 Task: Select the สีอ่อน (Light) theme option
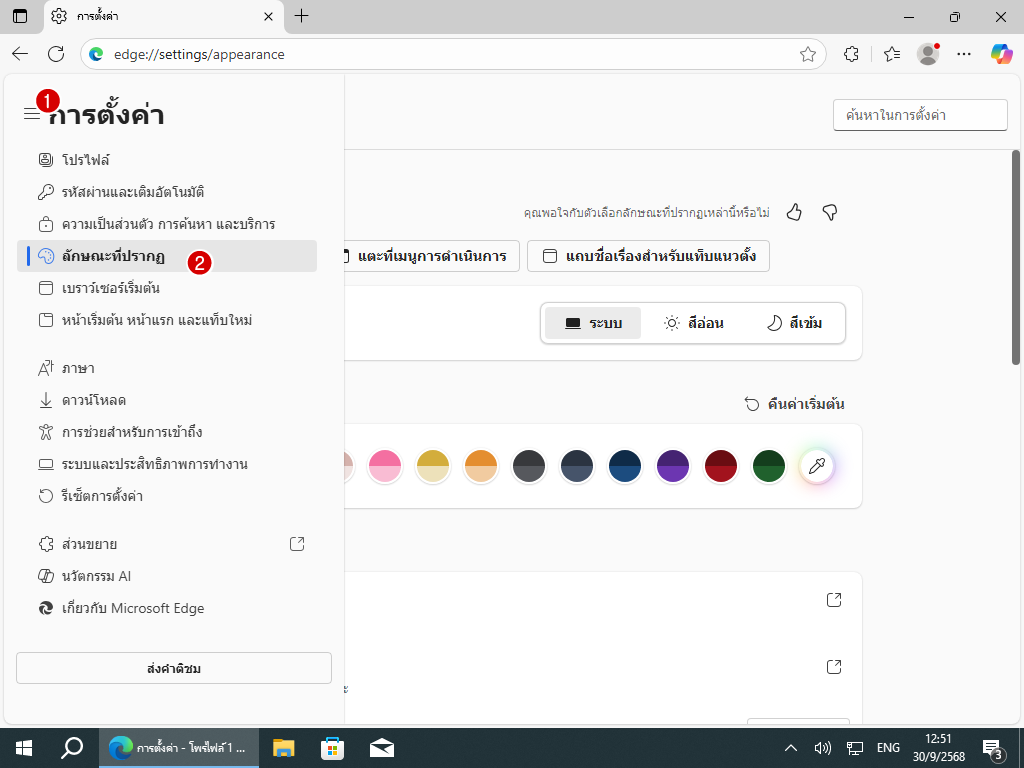tap(693, 323)
